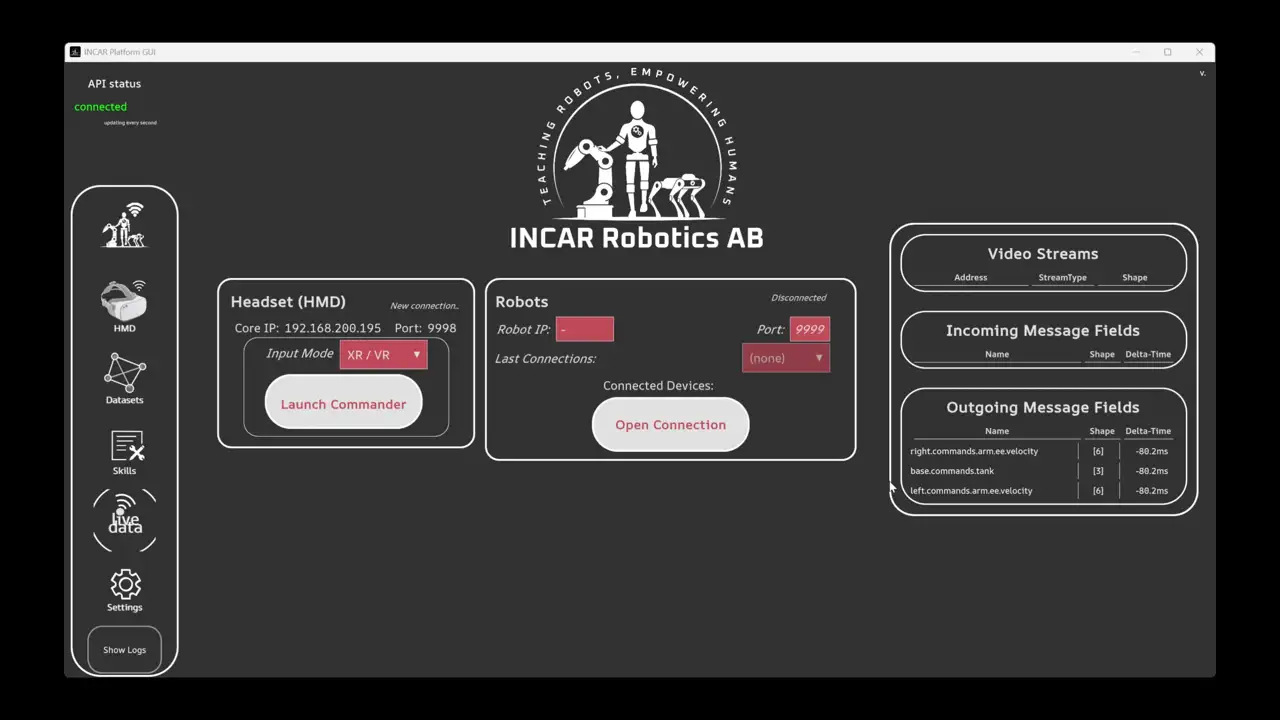Select the left.commands.arm.ee.velocity row

[1041, 491]
